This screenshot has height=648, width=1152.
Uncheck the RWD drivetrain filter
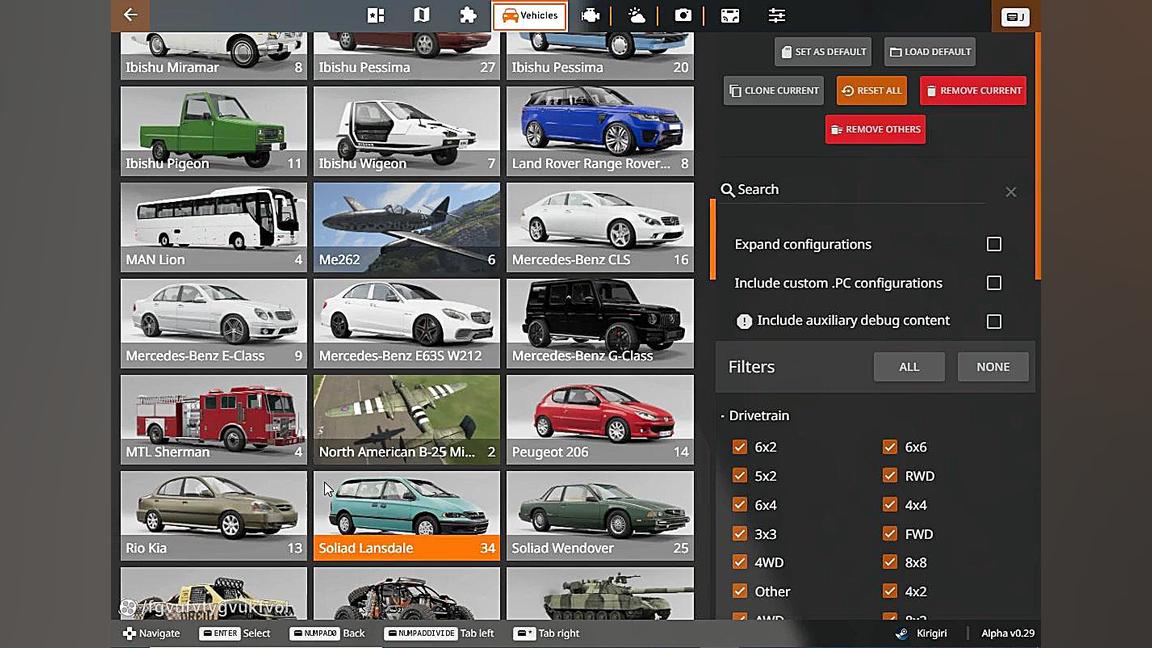(890, 476)
